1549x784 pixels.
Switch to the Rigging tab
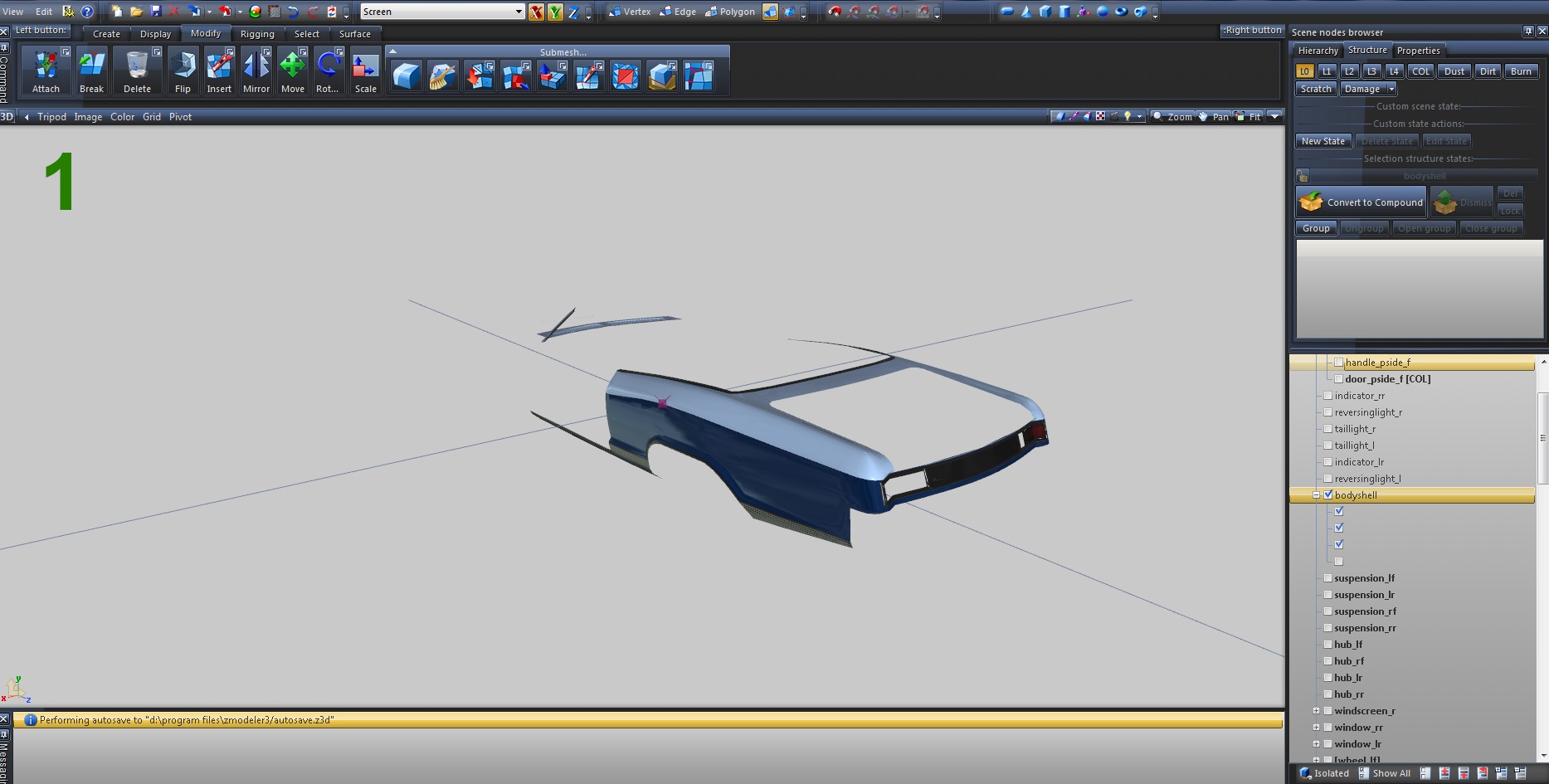257,34
